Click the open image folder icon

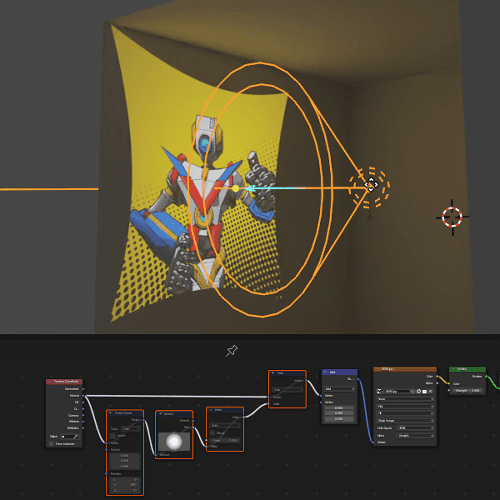425,391
